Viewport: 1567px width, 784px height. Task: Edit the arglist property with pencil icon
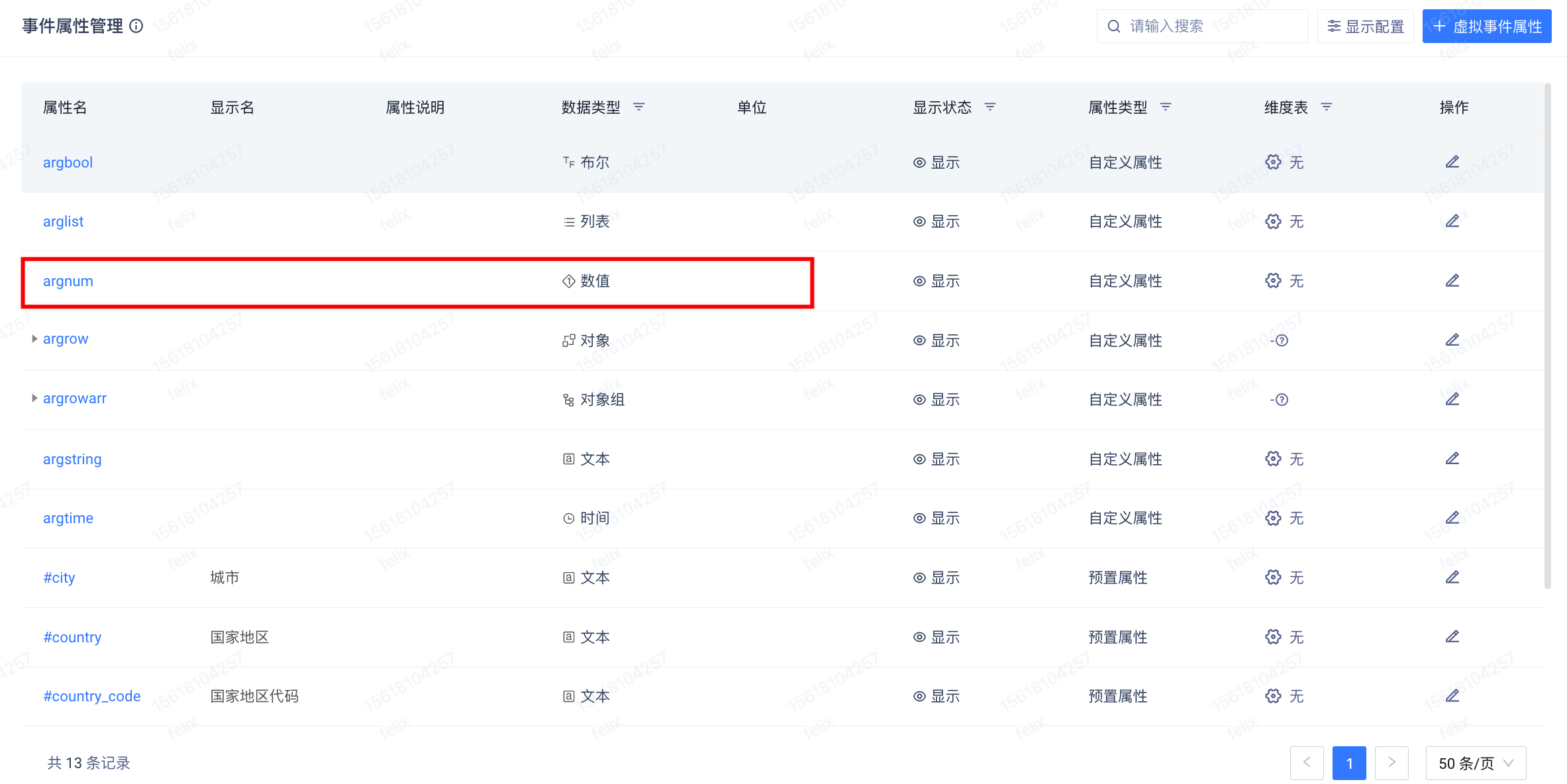[1452, 221]
